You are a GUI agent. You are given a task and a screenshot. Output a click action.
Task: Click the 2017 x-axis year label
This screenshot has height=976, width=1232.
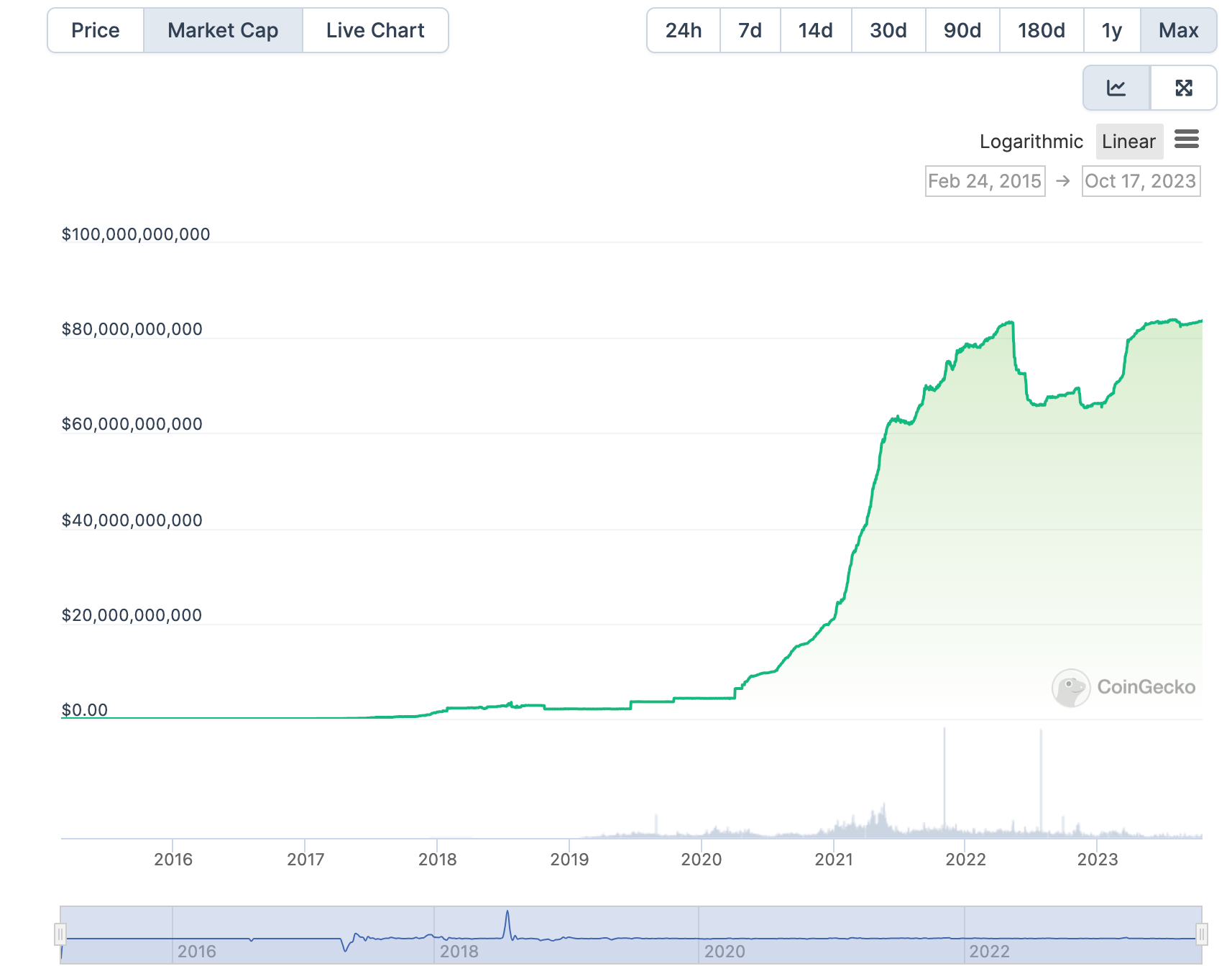coord(305,860)
